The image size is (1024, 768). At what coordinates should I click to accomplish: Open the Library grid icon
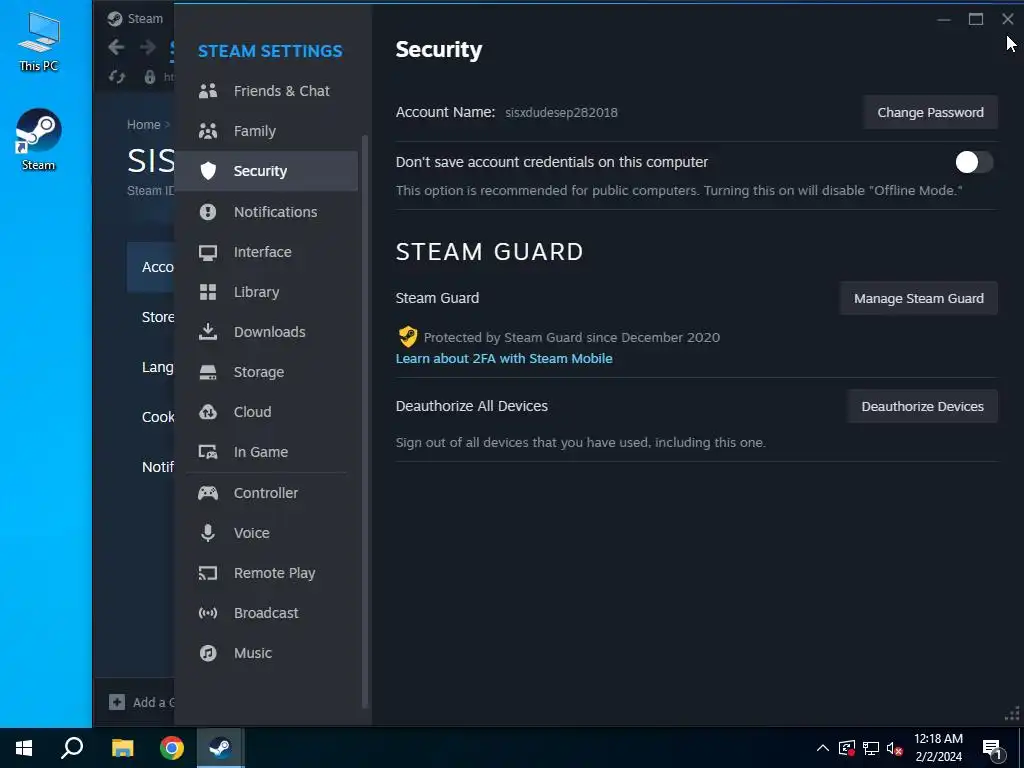click(208, 292)
